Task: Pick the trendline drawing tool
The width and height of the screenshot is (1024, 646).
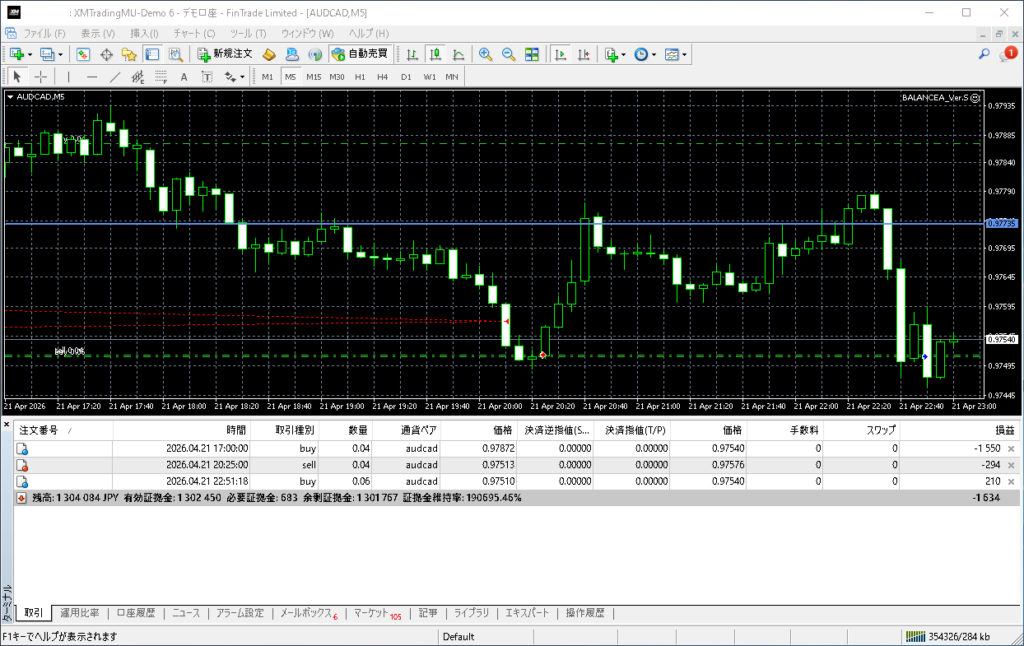Action: (115, 77)
